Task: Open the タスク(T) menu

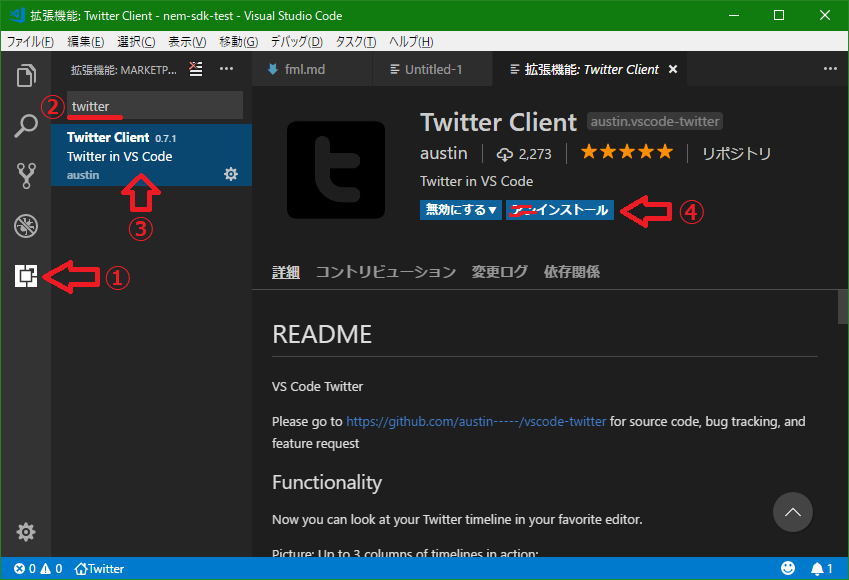Action: coord(355,42)
